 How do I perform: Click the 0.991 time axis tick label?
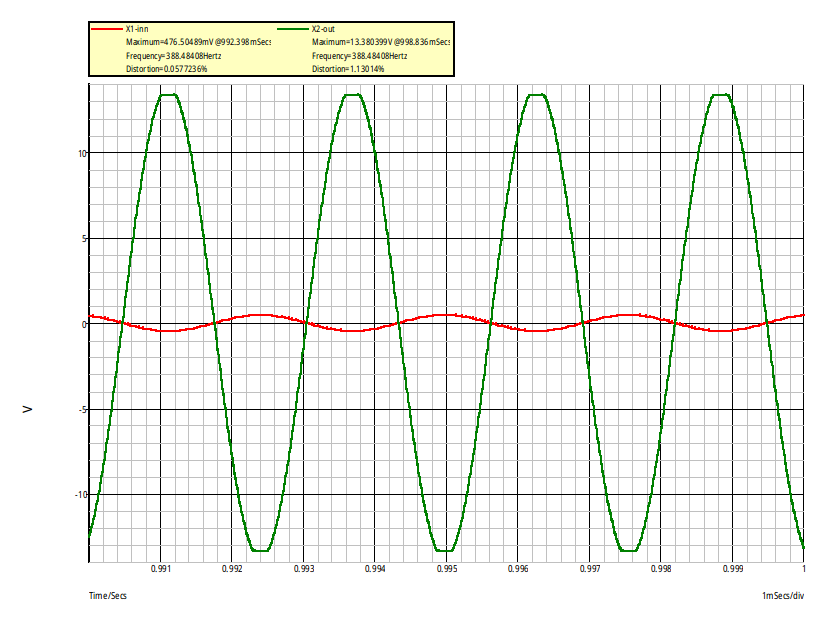[160, 568]
